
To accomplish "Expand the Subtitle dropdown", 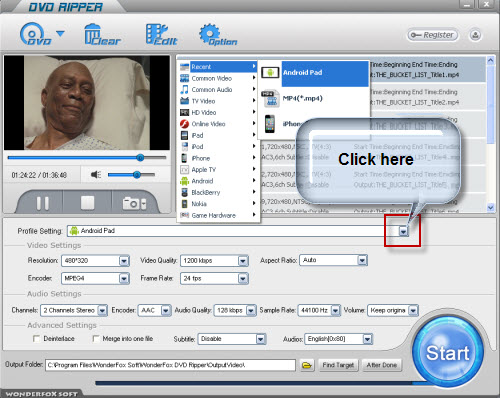I will [x=261, y=339].
